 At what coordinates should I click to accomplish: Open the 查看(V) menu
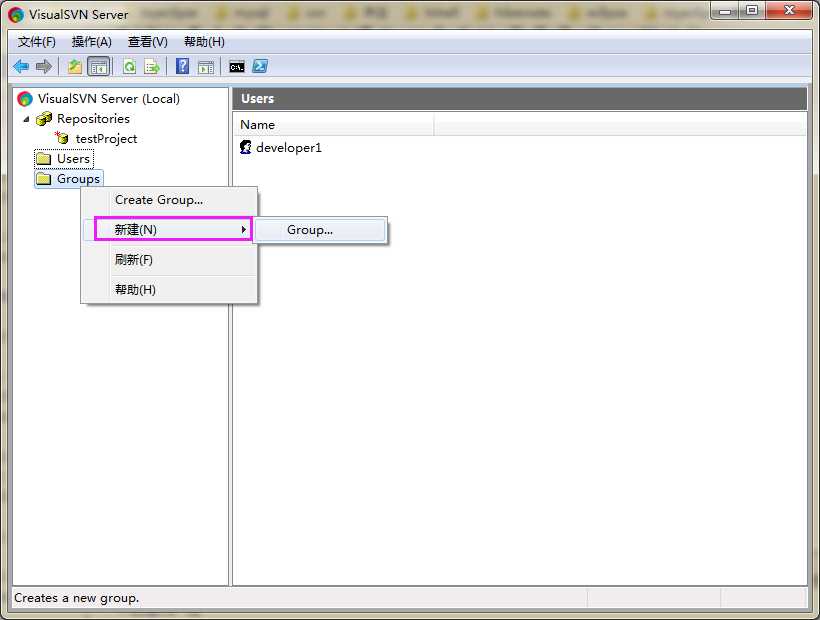[147, 42]
